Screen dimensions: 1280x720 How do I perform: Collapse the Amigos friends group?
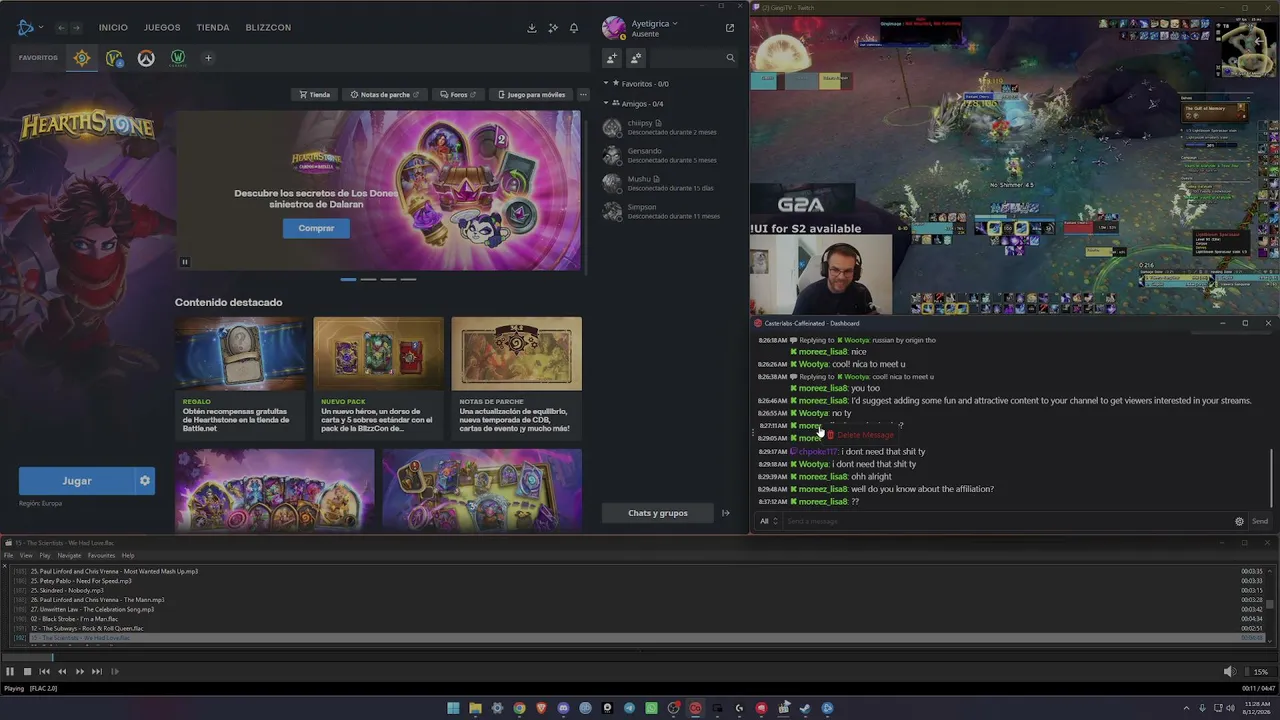coord(606,104)
